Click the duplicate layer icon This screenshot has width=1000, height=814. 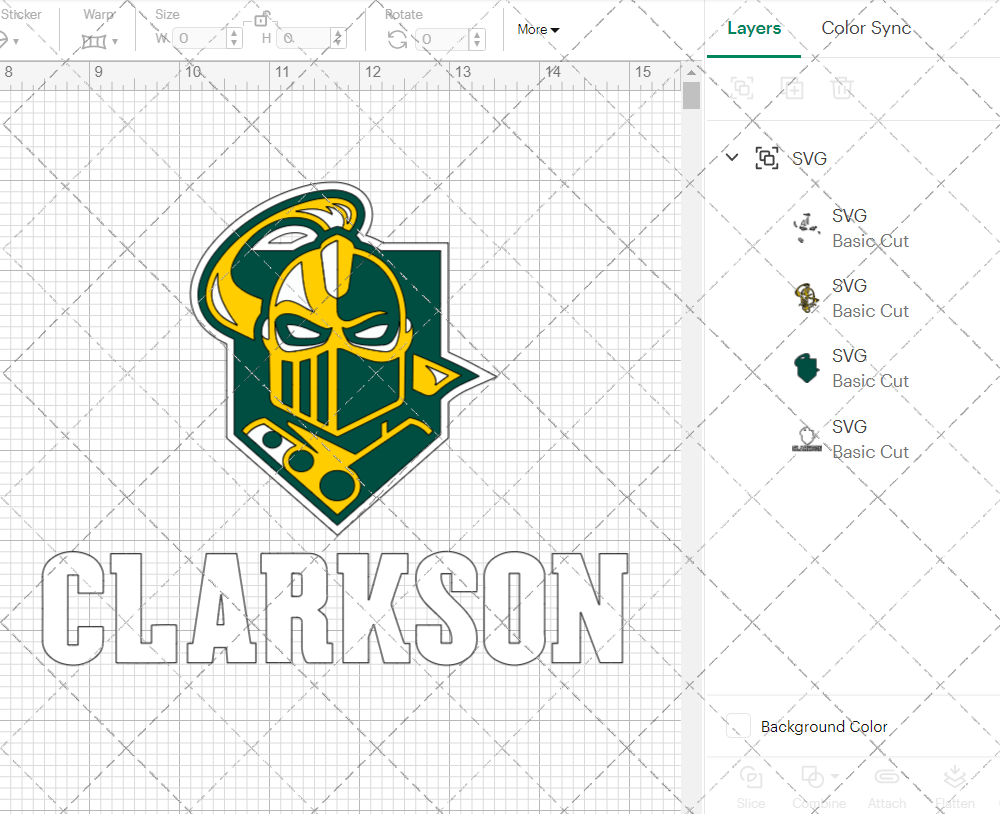coord(792,88)
